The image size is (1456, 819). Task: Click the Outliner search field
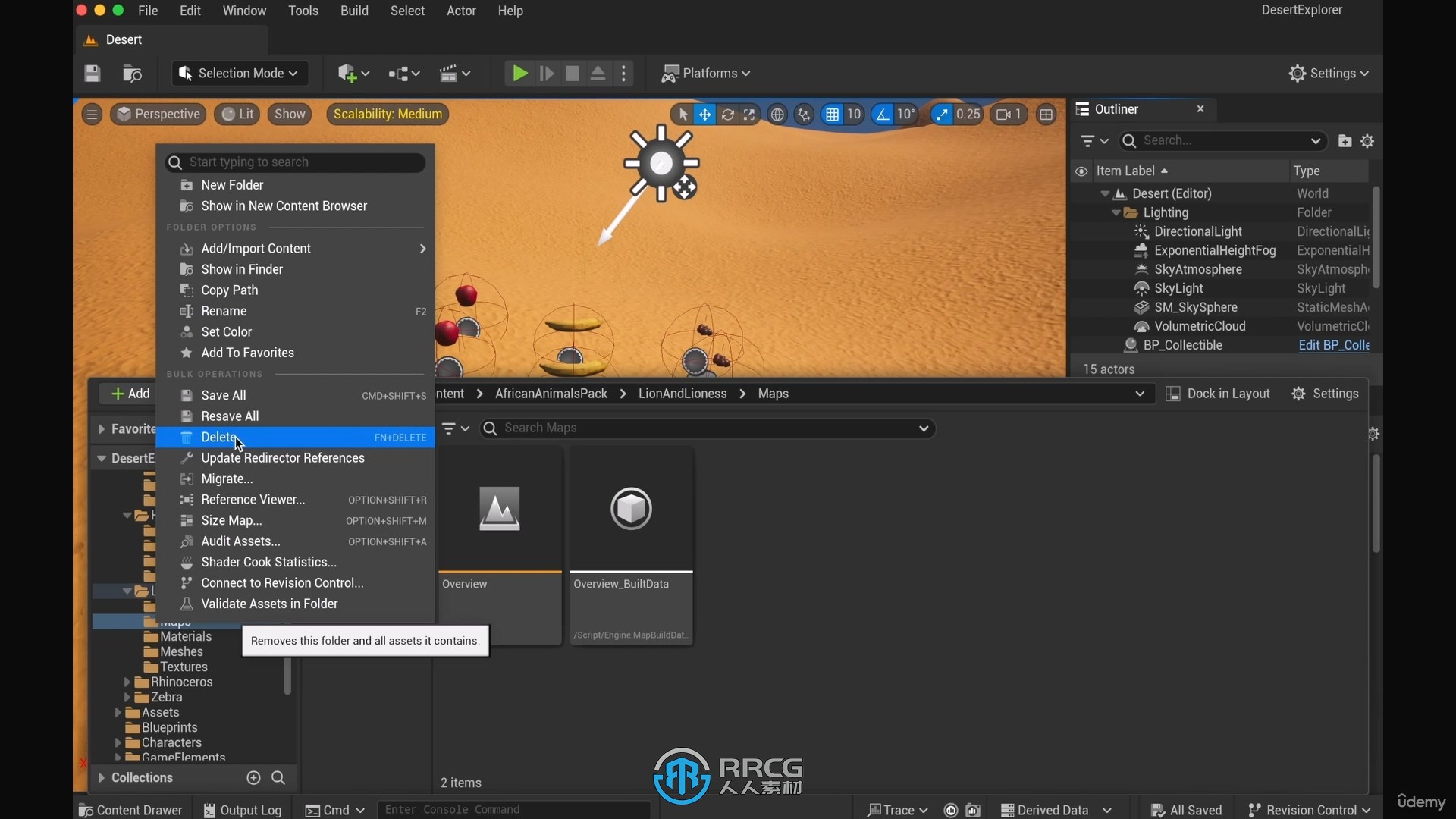click(1222, 141)
